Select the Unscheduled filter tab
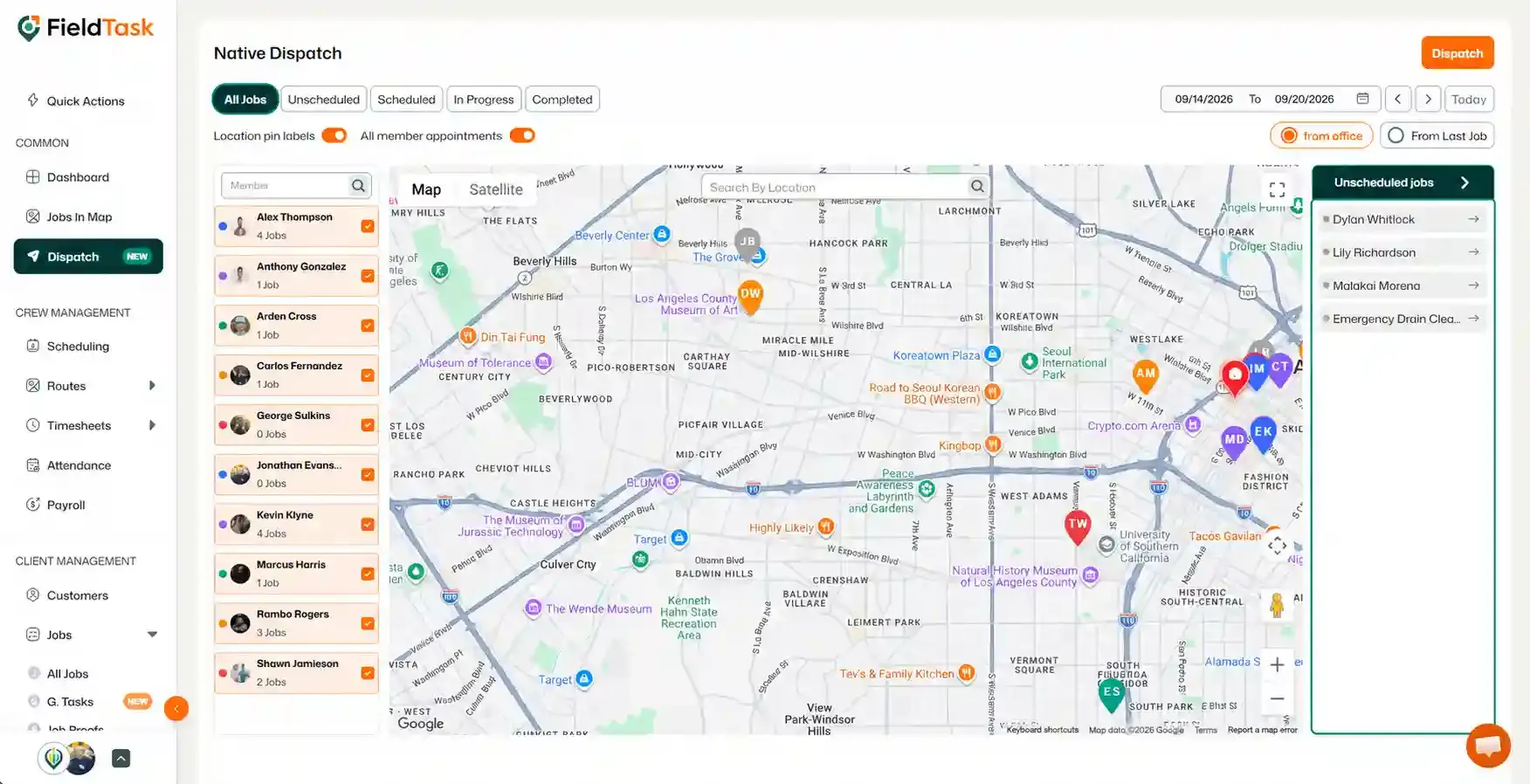Viewport: 1530px width, 784px height. pos(324,99)
